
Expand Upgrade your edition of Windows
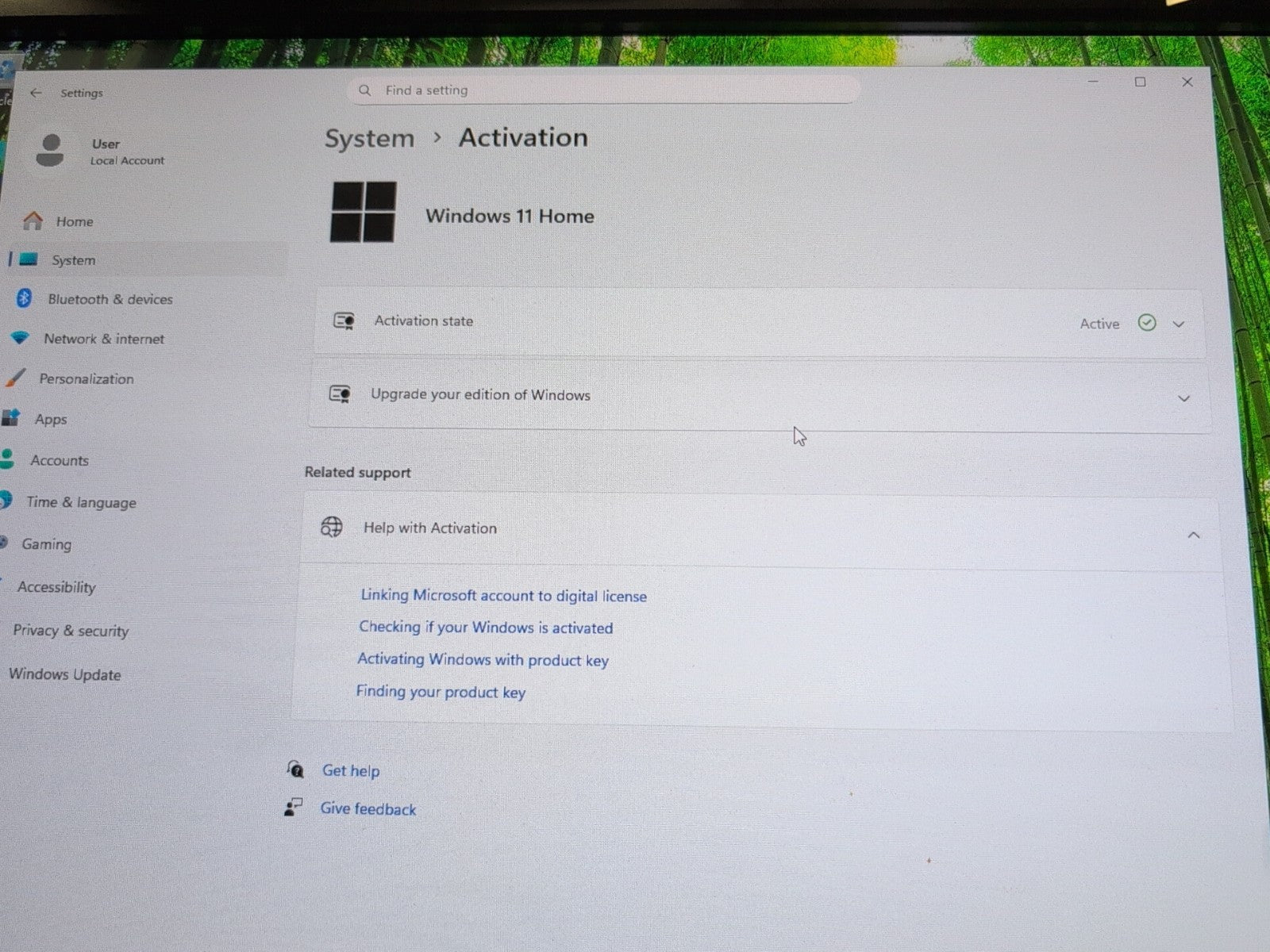1183,398
